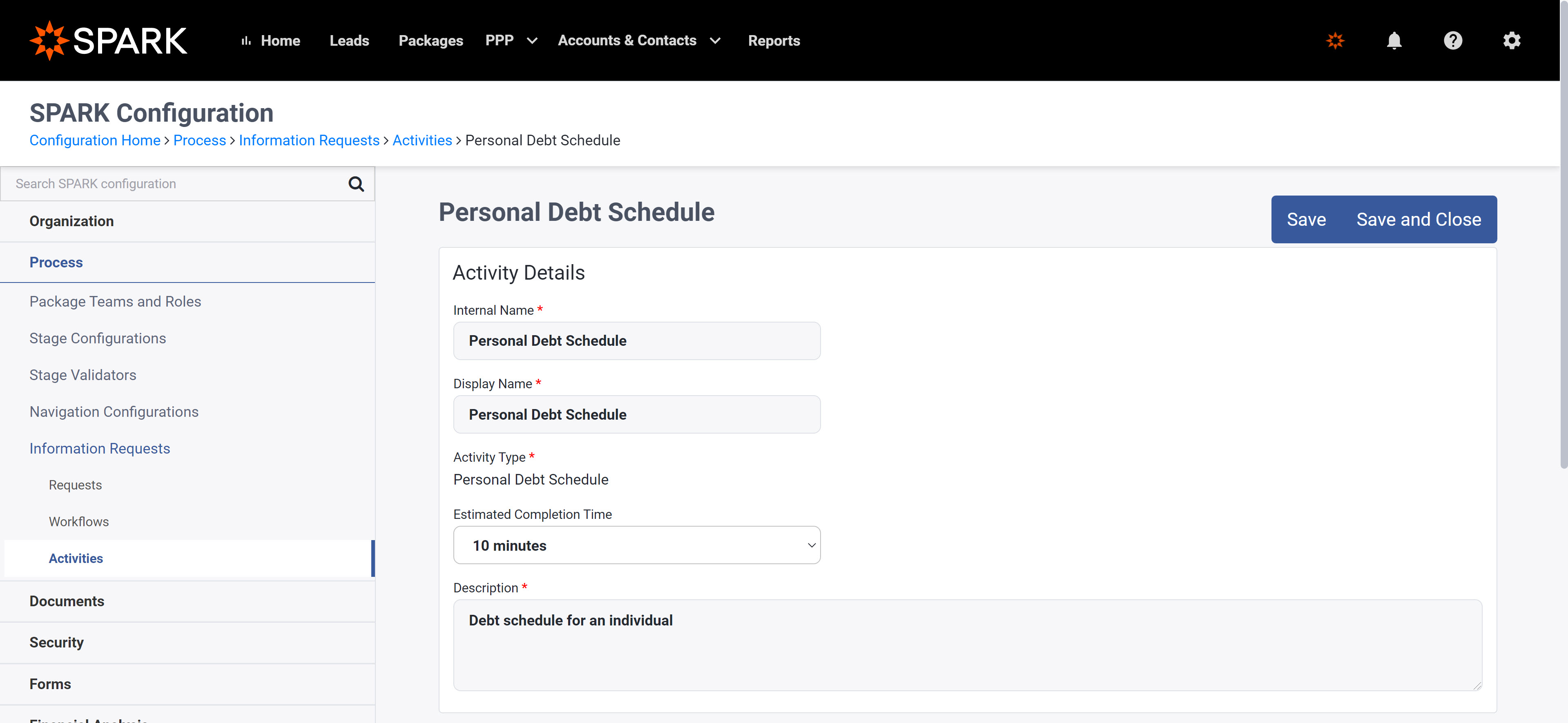1568x723 pixels.
Task: Open the orange SPARK starburst icon
Action: coord(1335,41)
